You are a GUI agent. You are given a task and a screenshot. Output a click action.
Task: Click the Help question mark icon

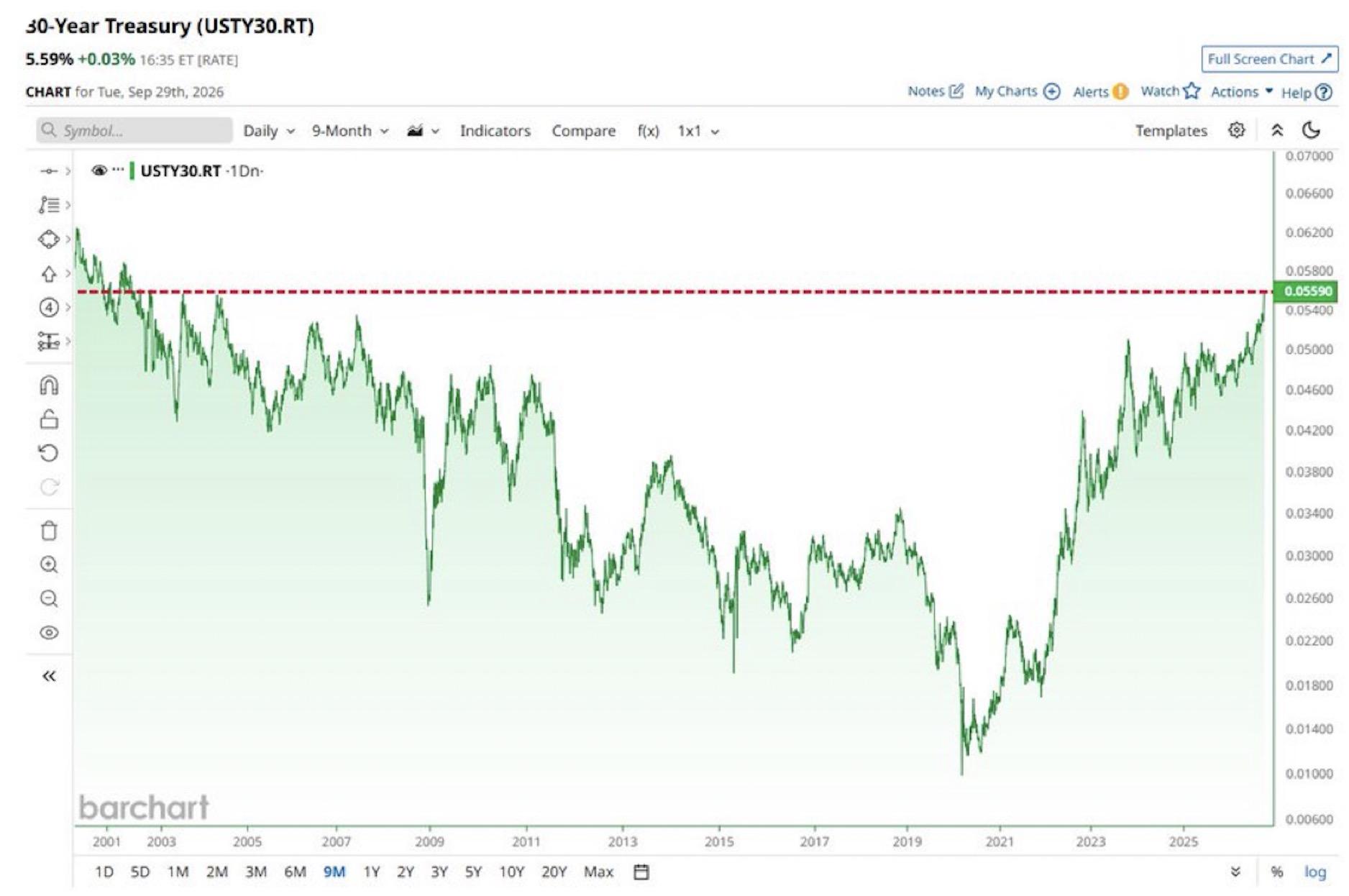pyautogui.click(x=1324, y=92)
